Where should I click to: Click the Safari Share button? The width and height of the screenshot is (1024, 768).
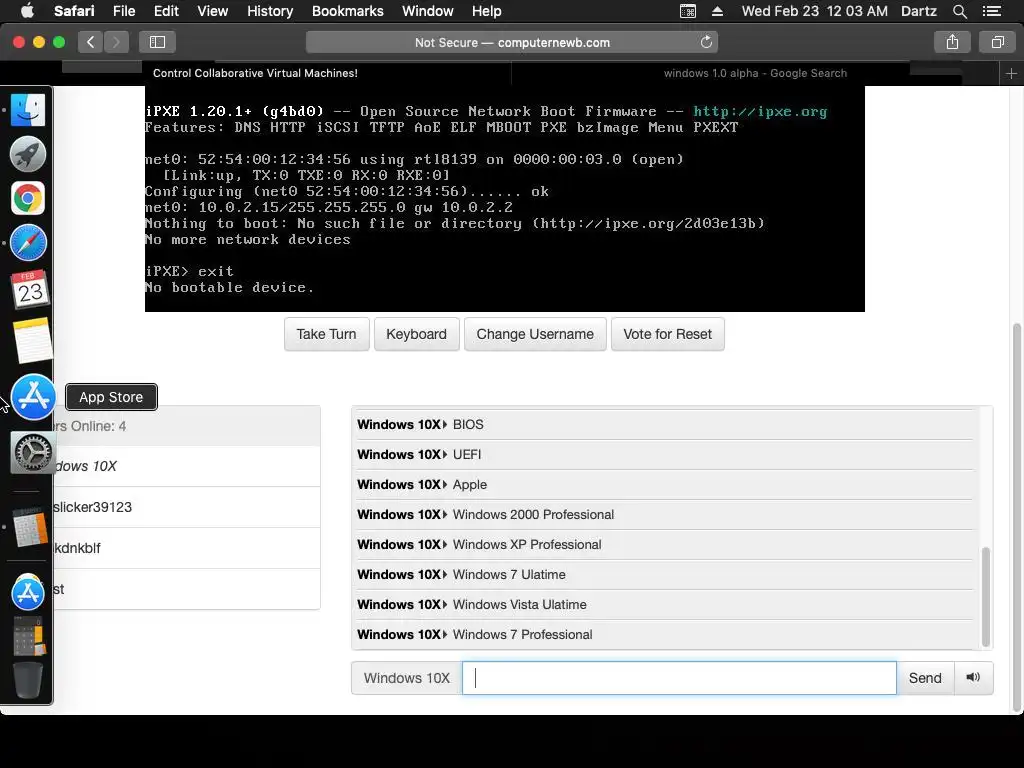point(952,42)
